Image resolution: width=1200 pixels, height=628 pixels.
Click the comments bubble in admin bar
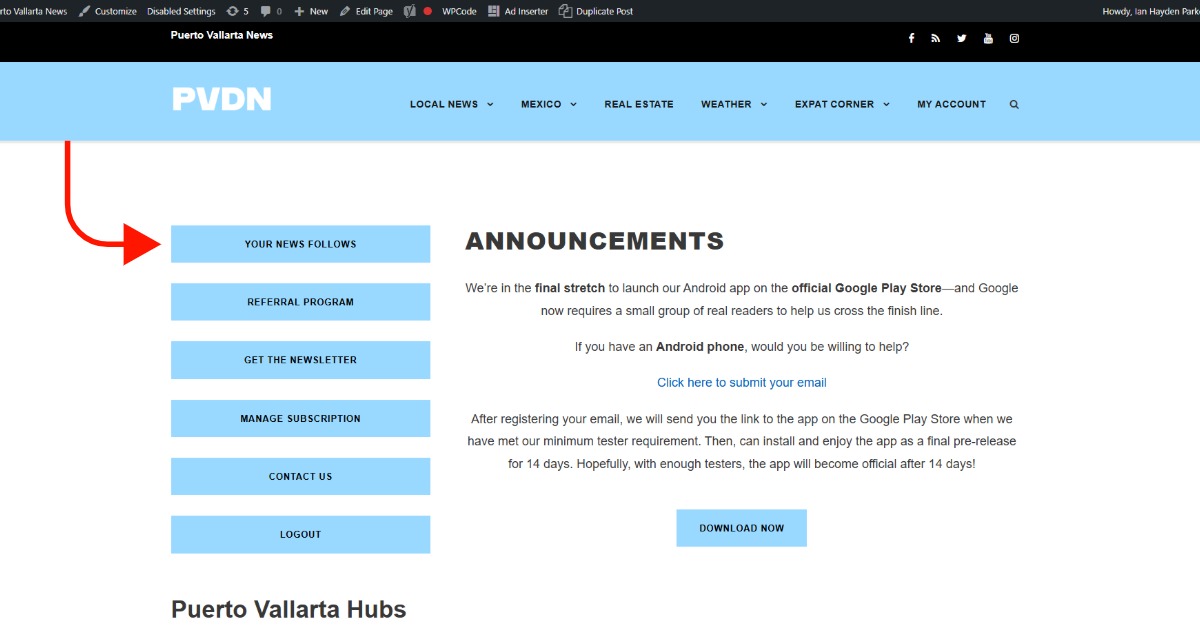270,11
